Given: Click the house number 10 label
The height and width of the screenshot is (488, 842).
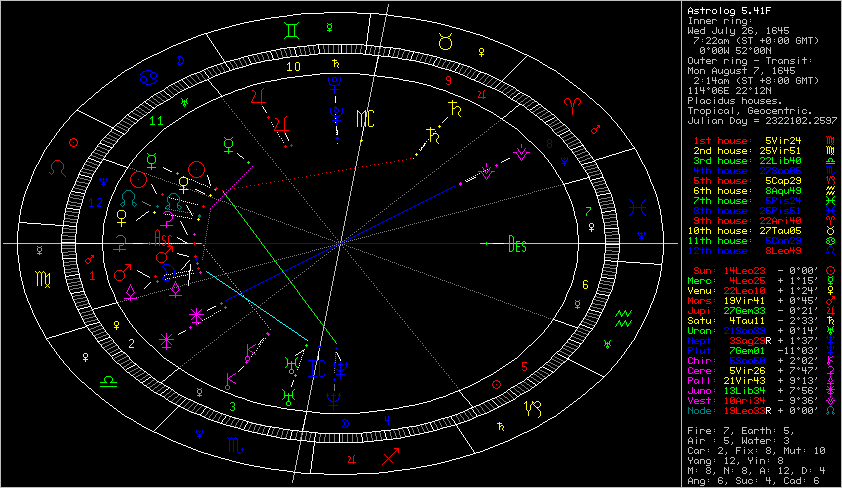Looking at the screenshot, I should click(293, 67).
